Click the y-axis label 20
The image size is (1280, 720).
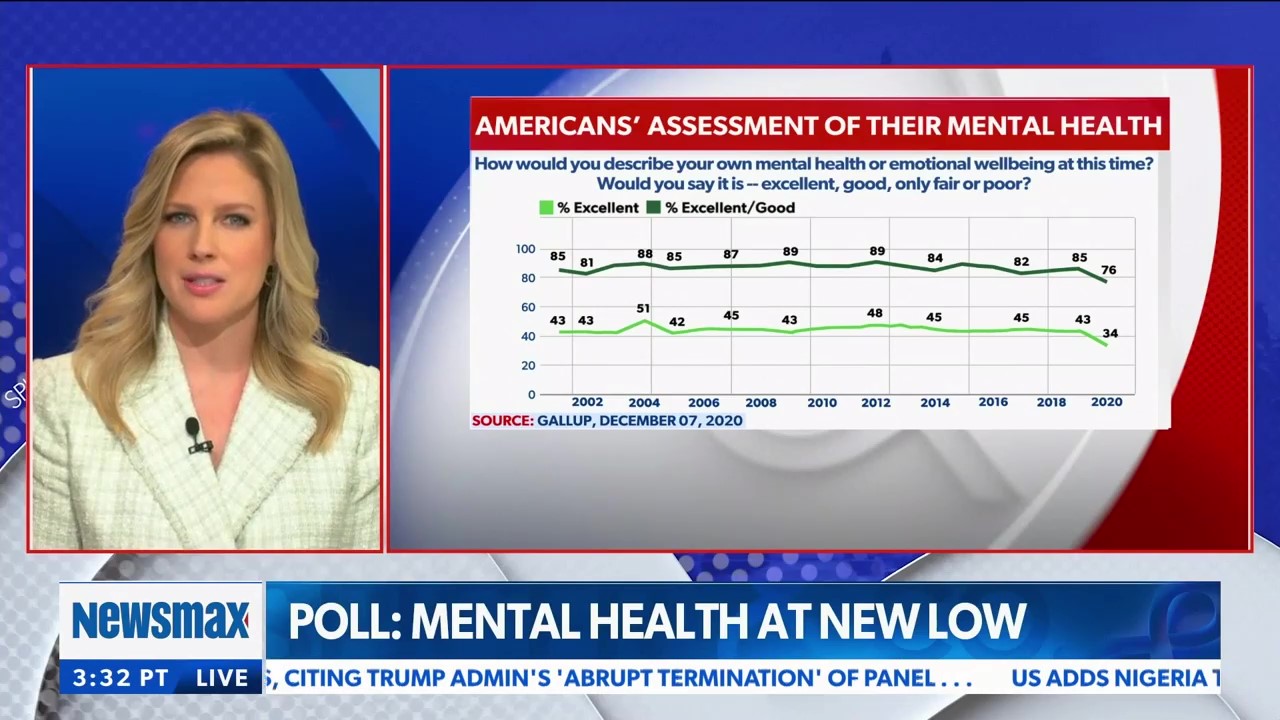point(528,366)
